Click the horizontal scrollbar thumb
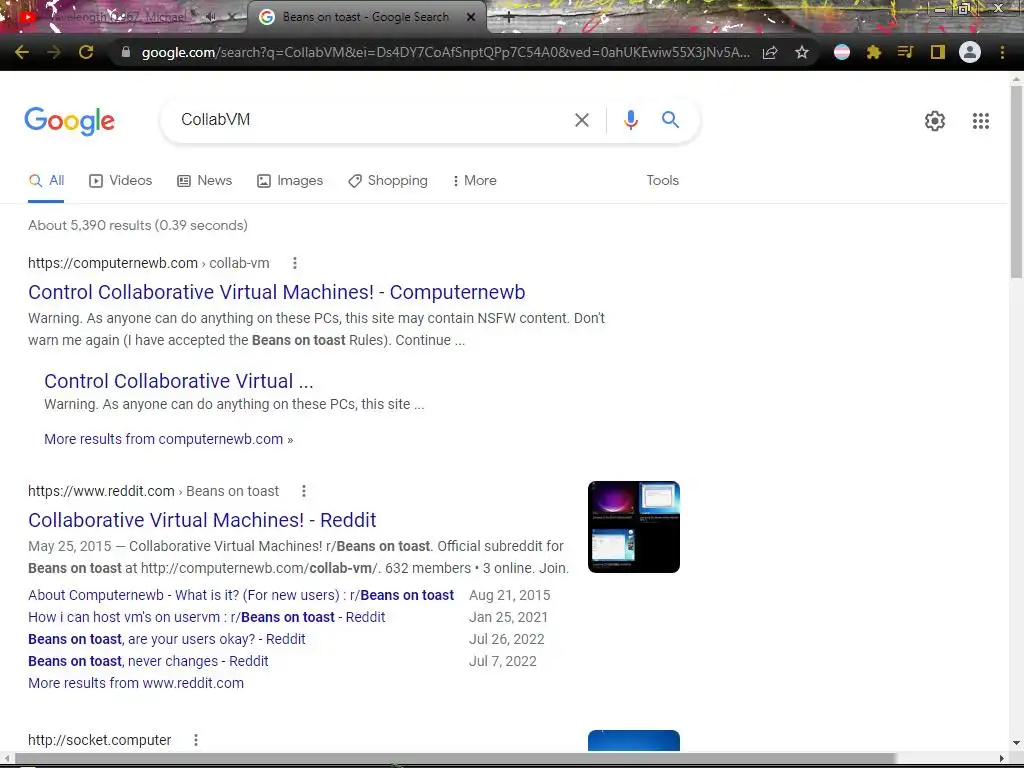Screen dimensions: 1024x768 tap(455, 758)
